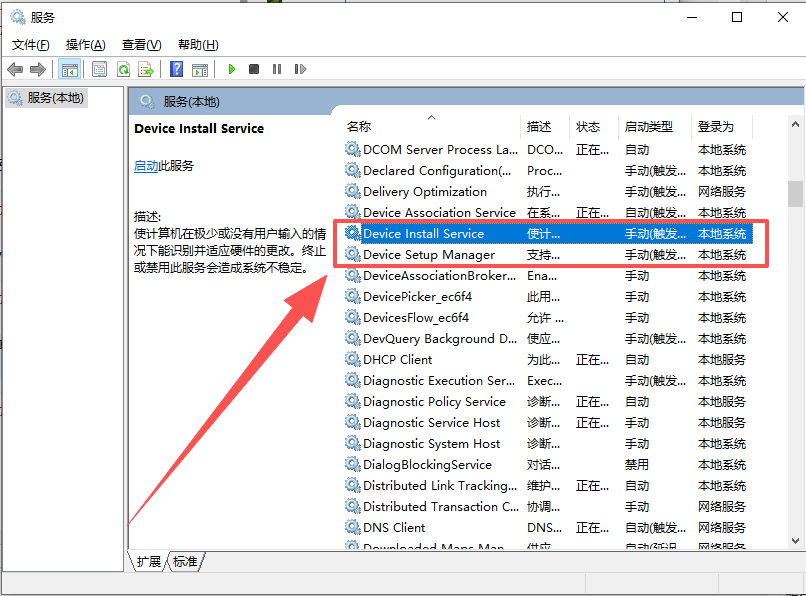Switch to the 标准 tab
Viewport: 806px width, 596px height.
[x=185, y=562]
